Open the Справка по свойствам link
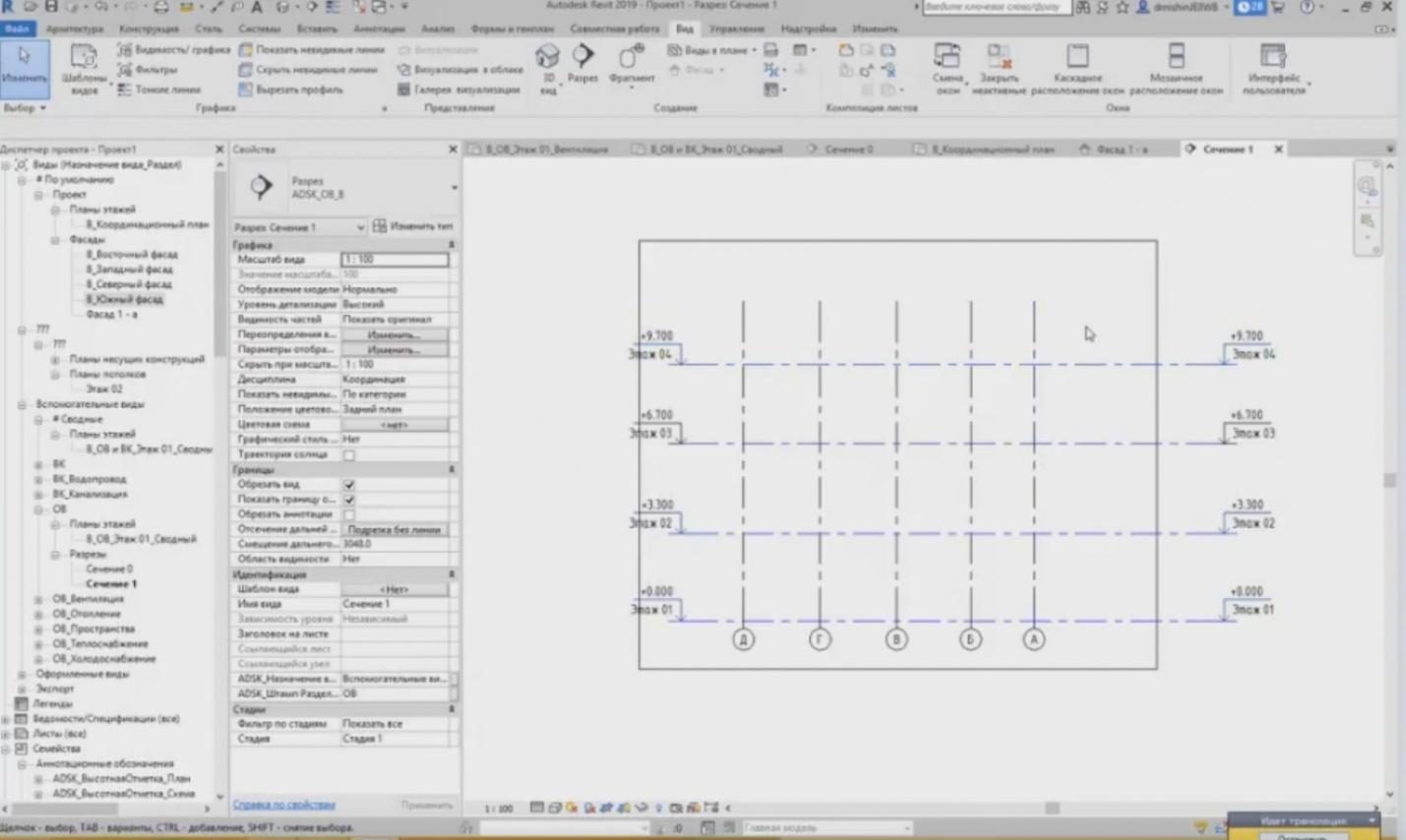This screenshot has height=840, width=1406. pyautogui.click(x=283, y=805)
